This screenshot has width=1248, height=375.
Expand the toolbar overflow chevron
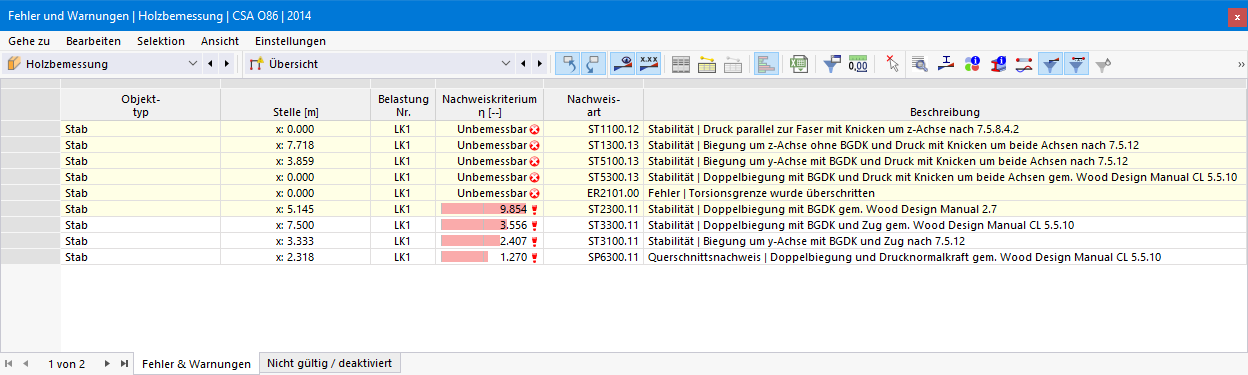pyautogui.click(x=1240, y=64)
